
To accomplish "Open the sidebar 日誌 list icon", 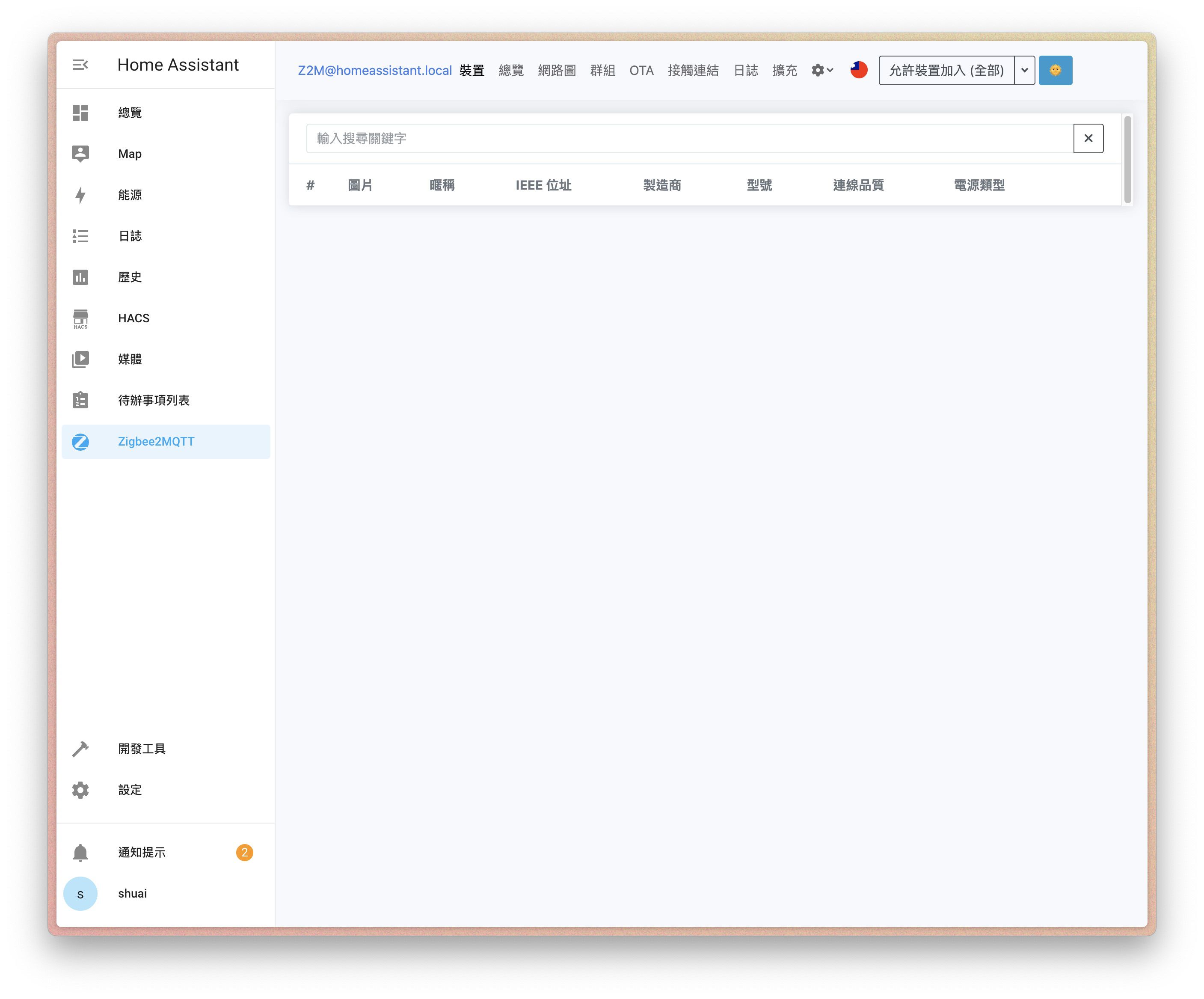I will pos(80,236).
